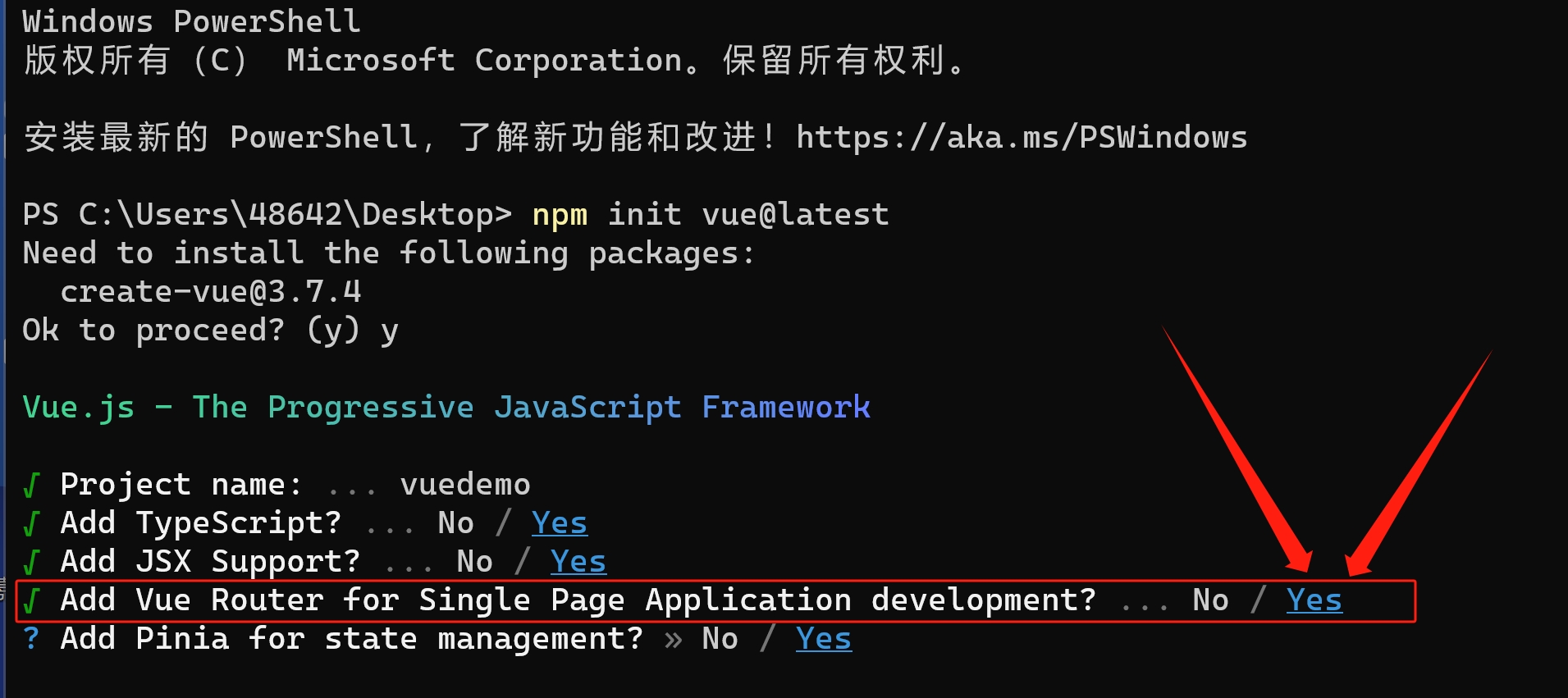Viewport: 1568px width, 698px height.
Task: Pick No on the Vue Router prompt
Action: click(1210, 600)
